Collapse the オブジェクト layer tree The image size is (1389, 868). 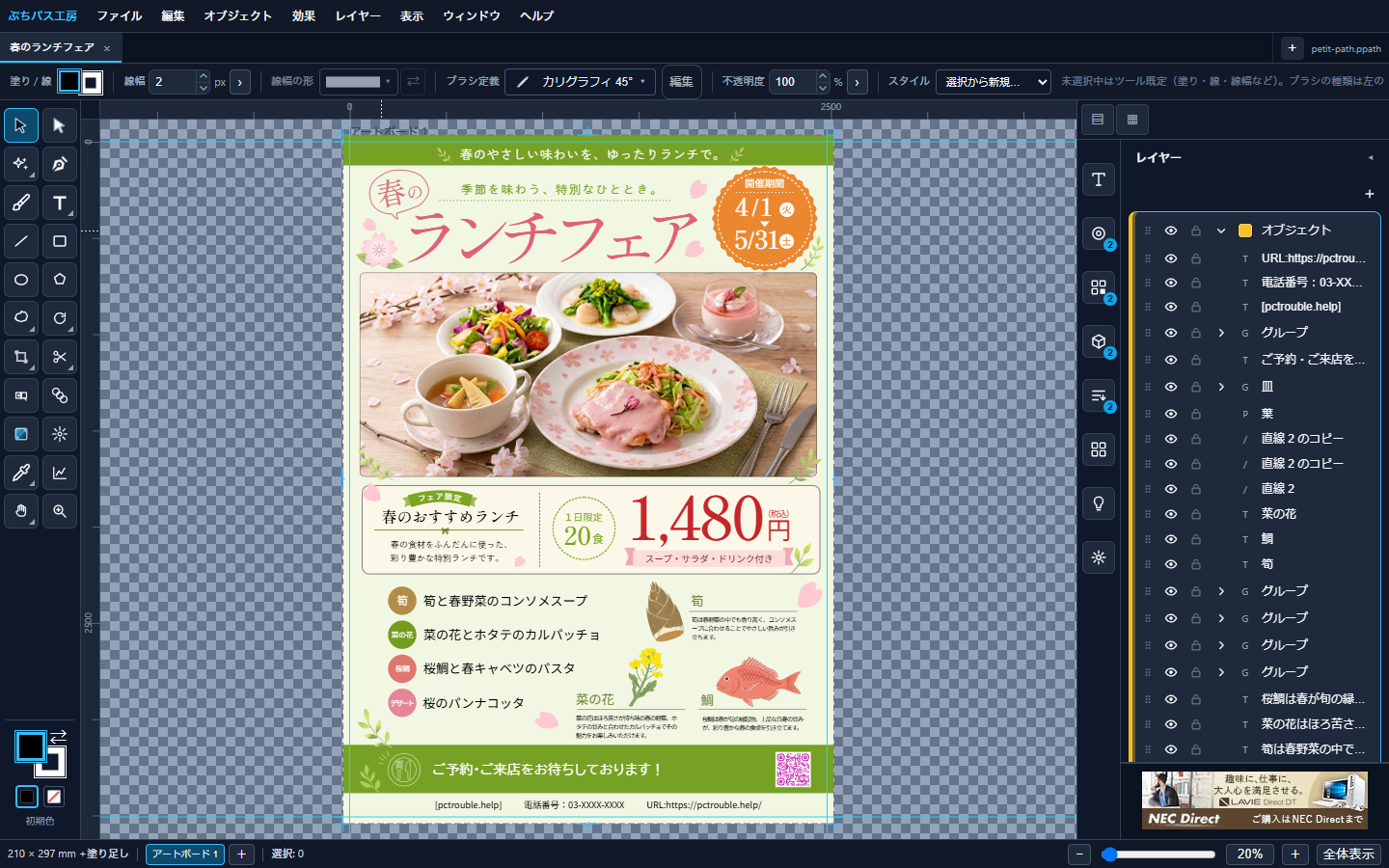click(x=1221, y=231)
